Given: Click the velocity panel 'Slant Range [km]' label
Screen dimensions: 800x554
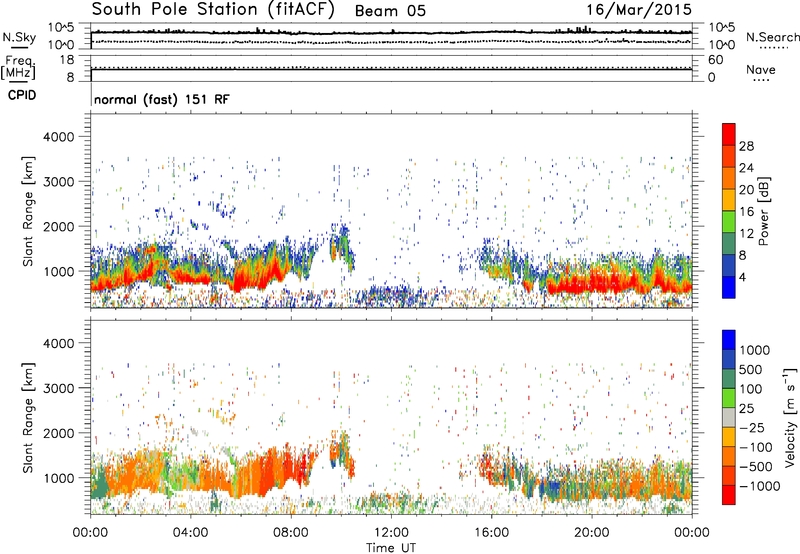Looking at the screenshot, I should 28,417.
